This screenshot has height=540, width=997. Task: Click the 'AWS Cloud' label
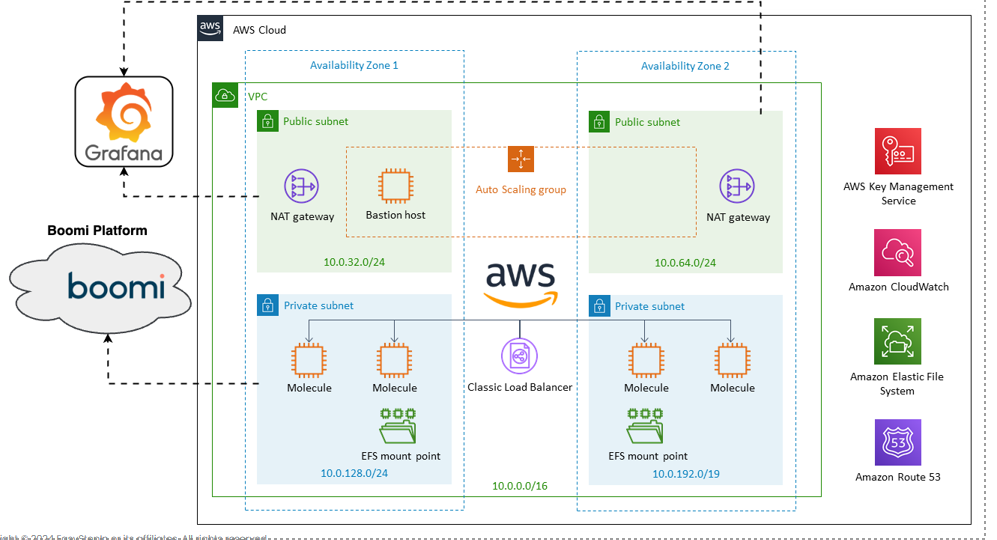pos(259,30)
